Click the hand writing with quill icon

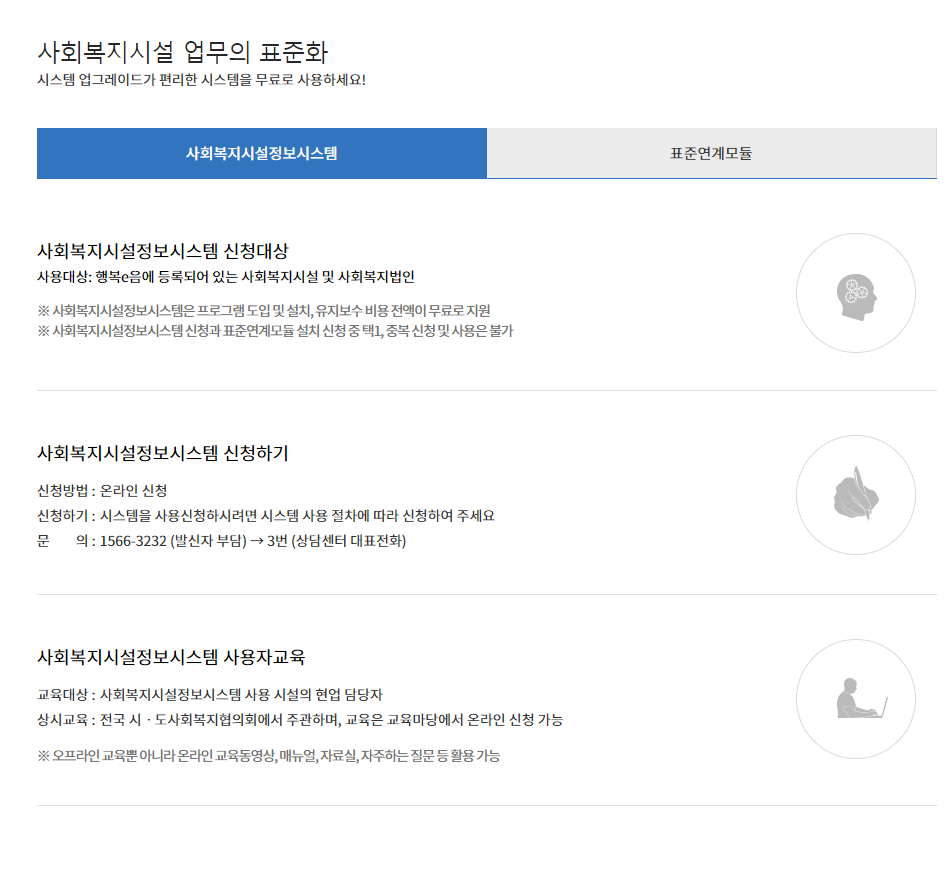[856, 493]
